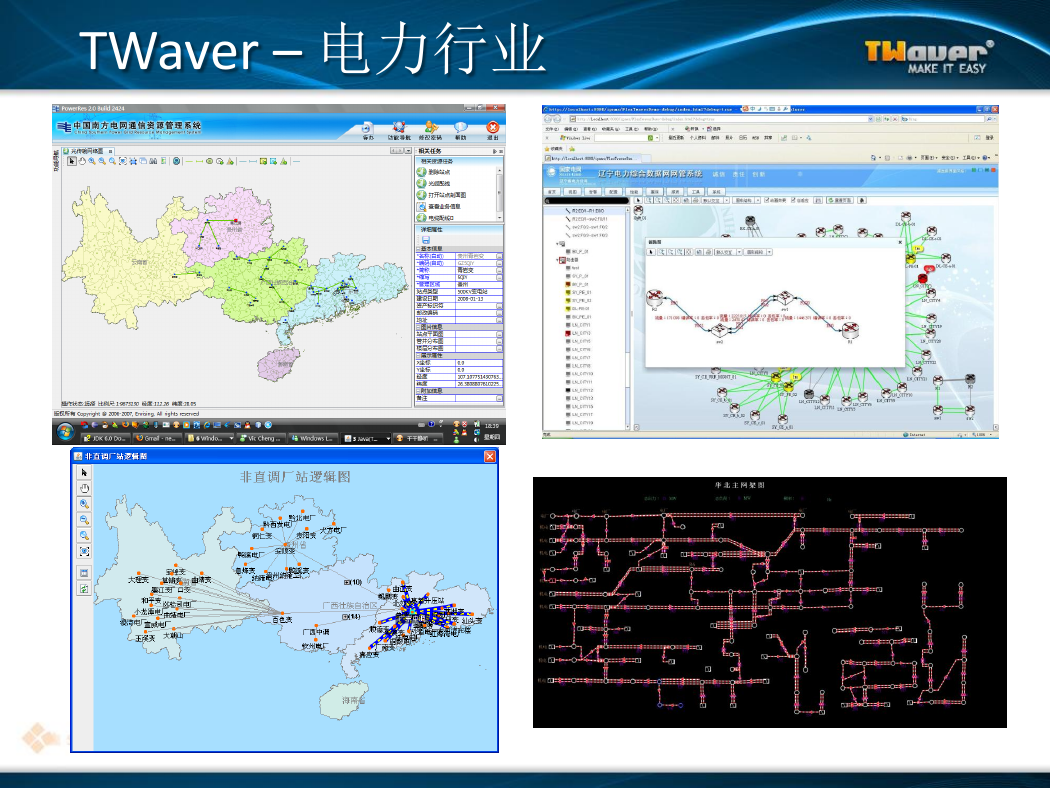Collapse the red-icon tree group in device tree
Screen dimensions: 1050x788
(x=556, y=260)
